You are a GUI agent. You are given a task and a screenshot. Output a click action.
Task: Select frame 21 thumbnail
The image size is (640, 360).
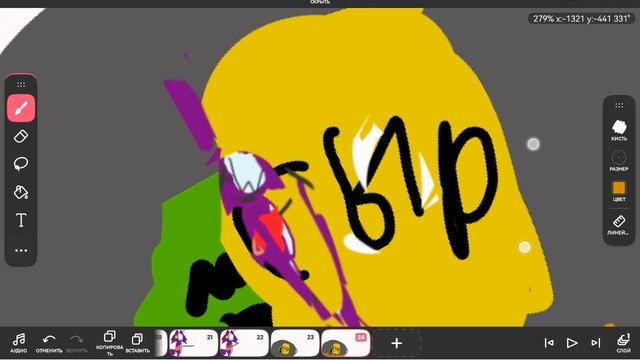click(193, 343)
